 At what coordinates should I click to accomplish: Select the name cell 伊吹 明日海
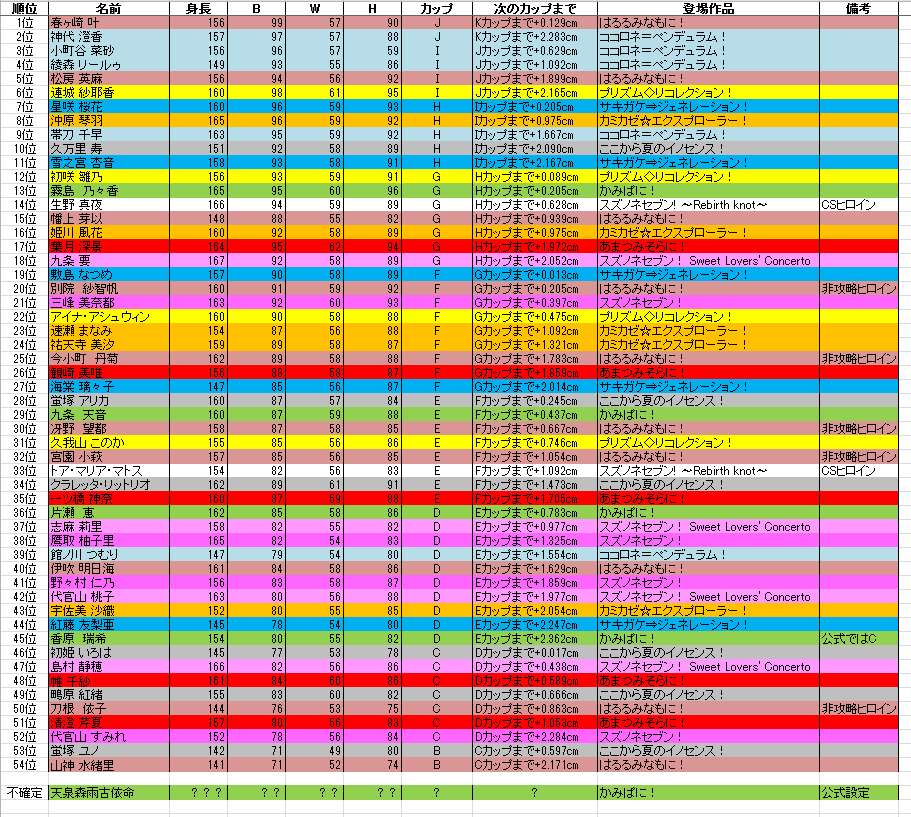pyautogui.click(x=109, y=568)
